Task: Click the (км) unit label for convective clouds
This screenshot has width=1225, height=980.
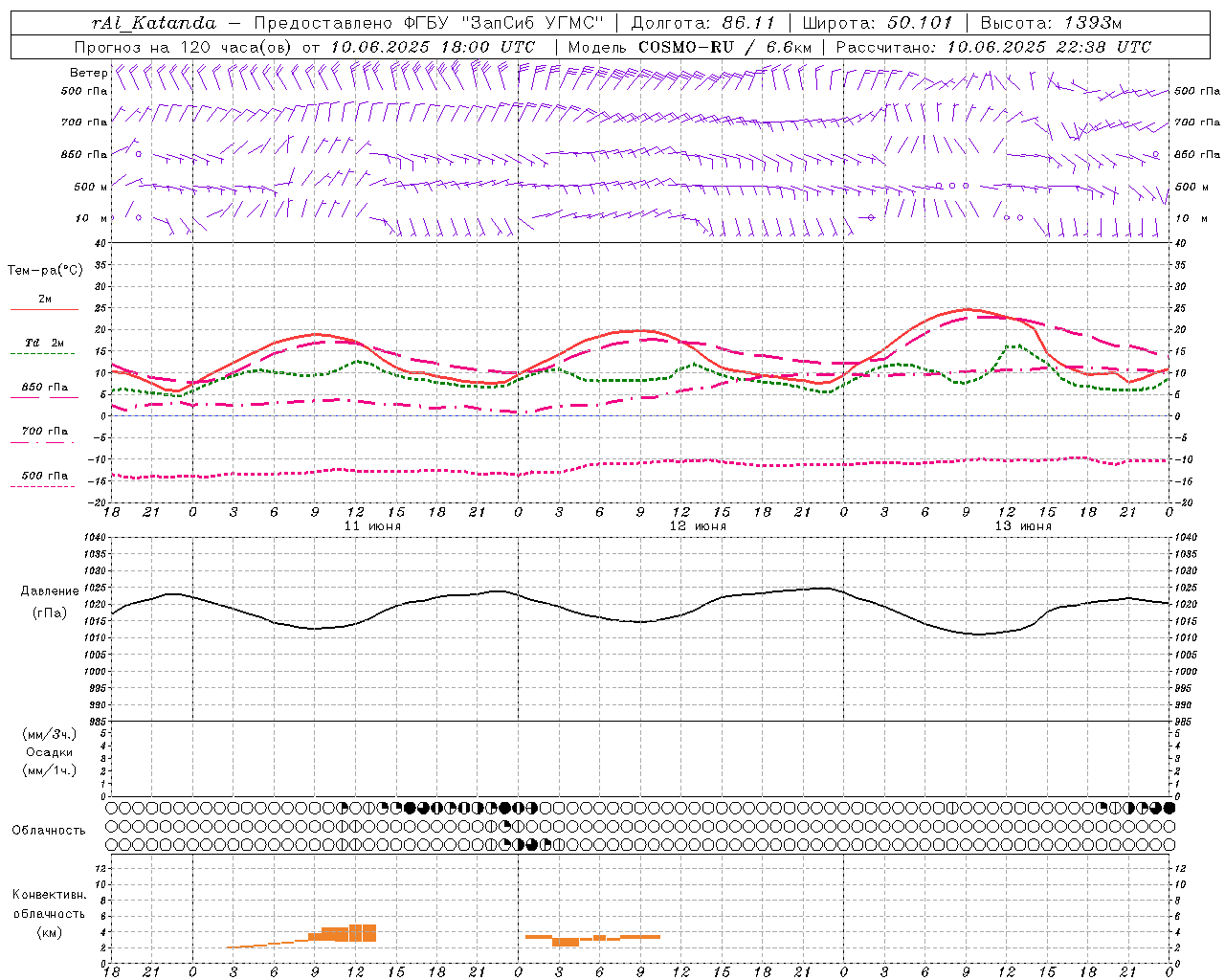Action: click(50, 932)
